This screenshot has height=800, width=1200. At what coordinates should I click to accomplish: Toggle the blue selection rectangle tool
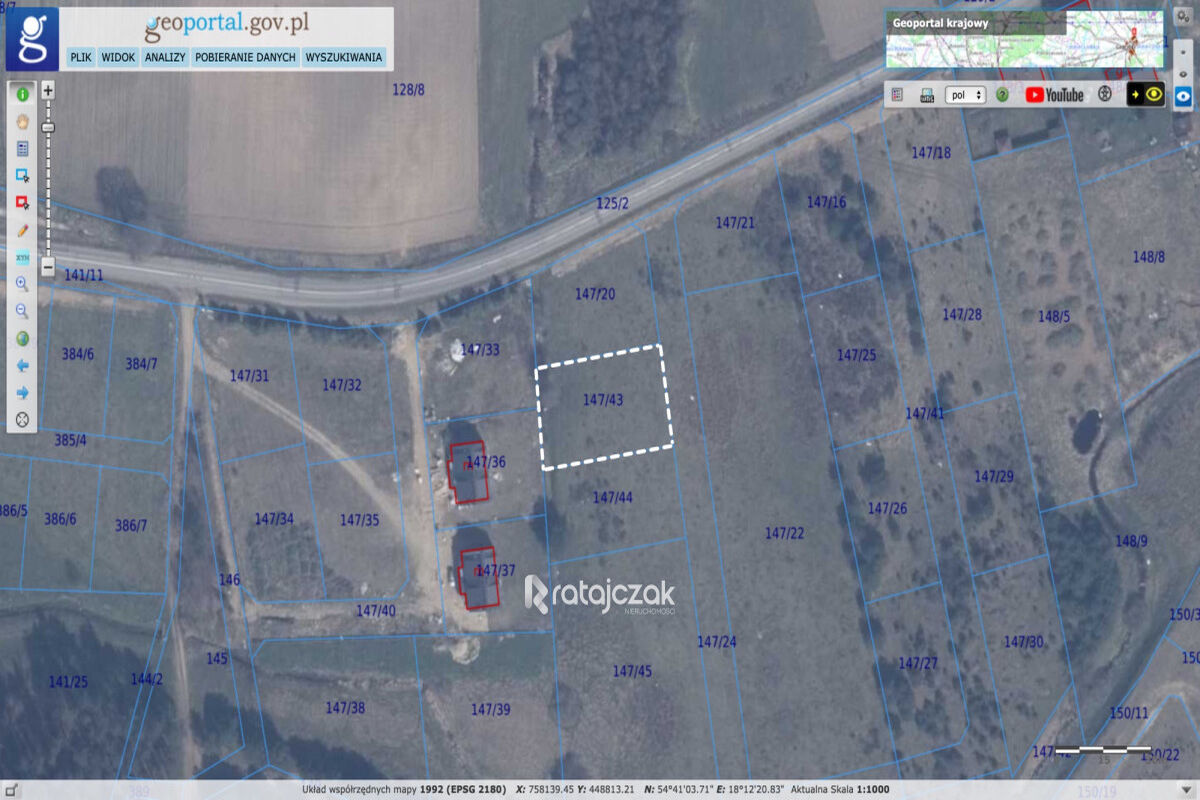21,174
